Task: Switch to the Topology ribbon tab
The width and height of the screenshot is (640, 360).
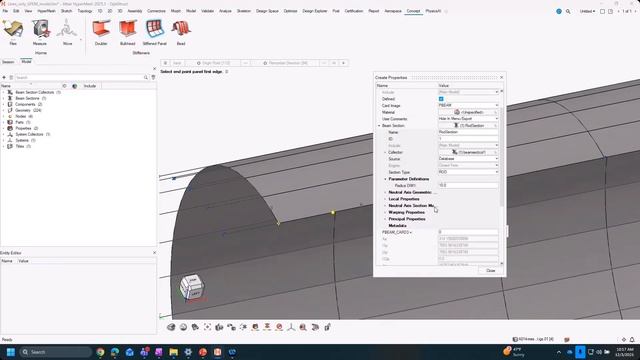Action: [84, 11]
